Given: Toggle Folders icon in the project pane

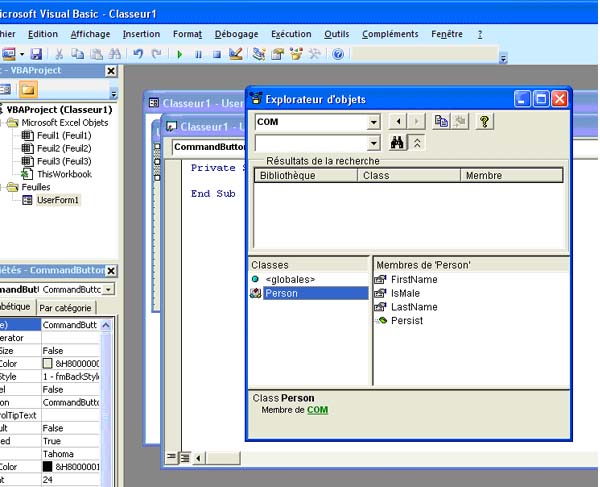Looking at the screenshot, I should pyautogui.click(x=28, y=90).
